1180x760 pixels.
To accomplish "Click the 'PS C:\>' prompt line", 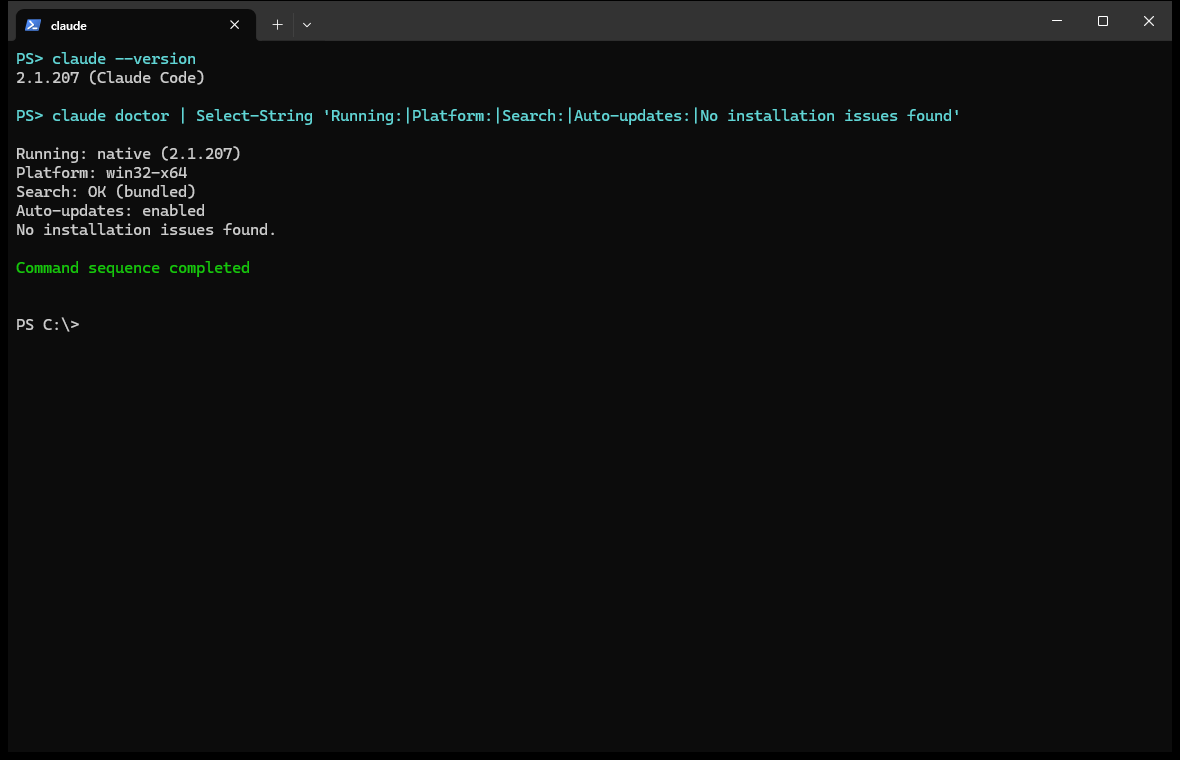I will click(x=47, y=324).
